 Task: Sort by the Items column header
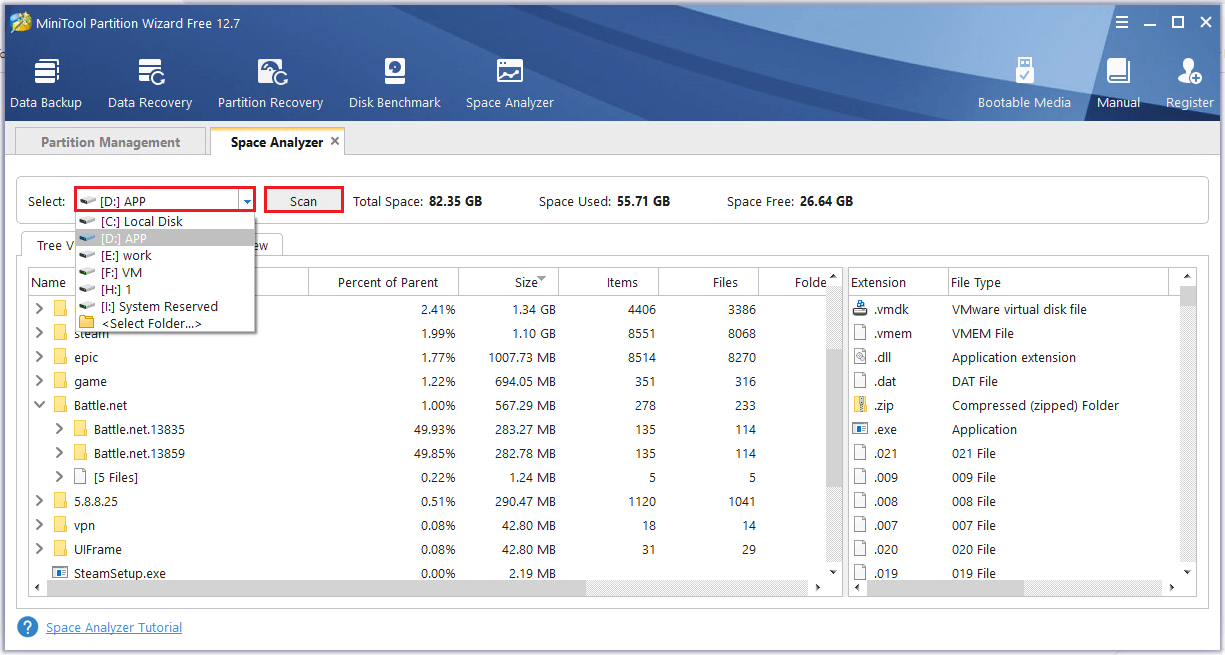tap(608, 282)
